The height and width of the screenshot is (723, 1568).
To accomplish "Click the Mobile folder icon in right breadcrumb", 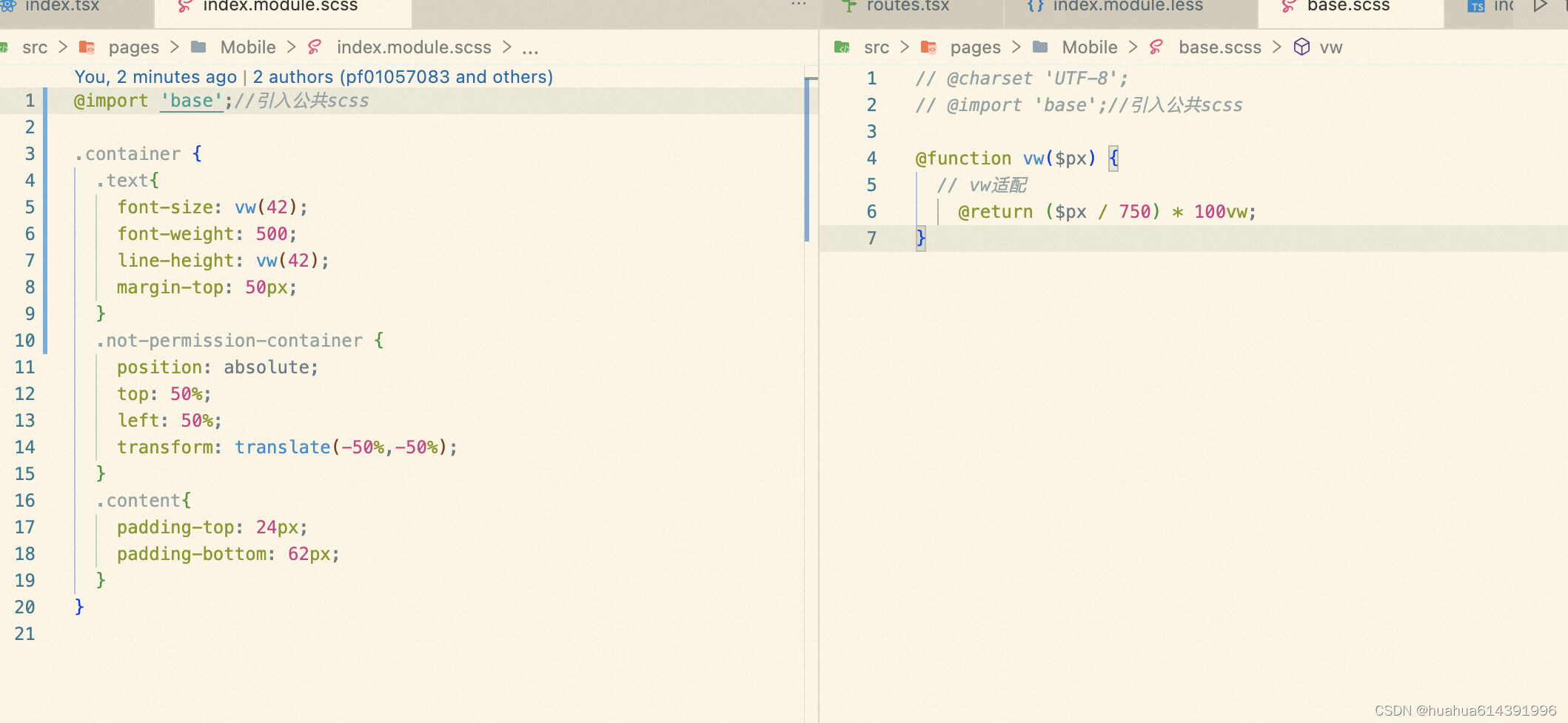I will [1040, 47].
